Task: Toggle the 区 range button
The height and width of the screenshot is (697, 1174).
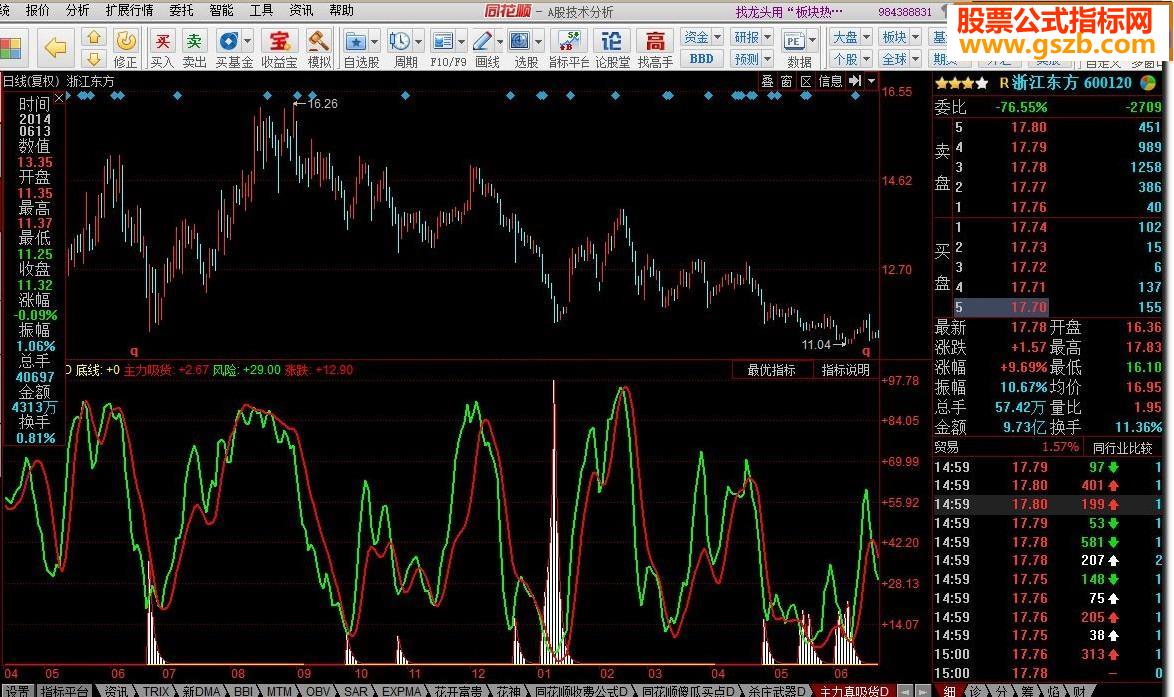Action: pos(806,81)
